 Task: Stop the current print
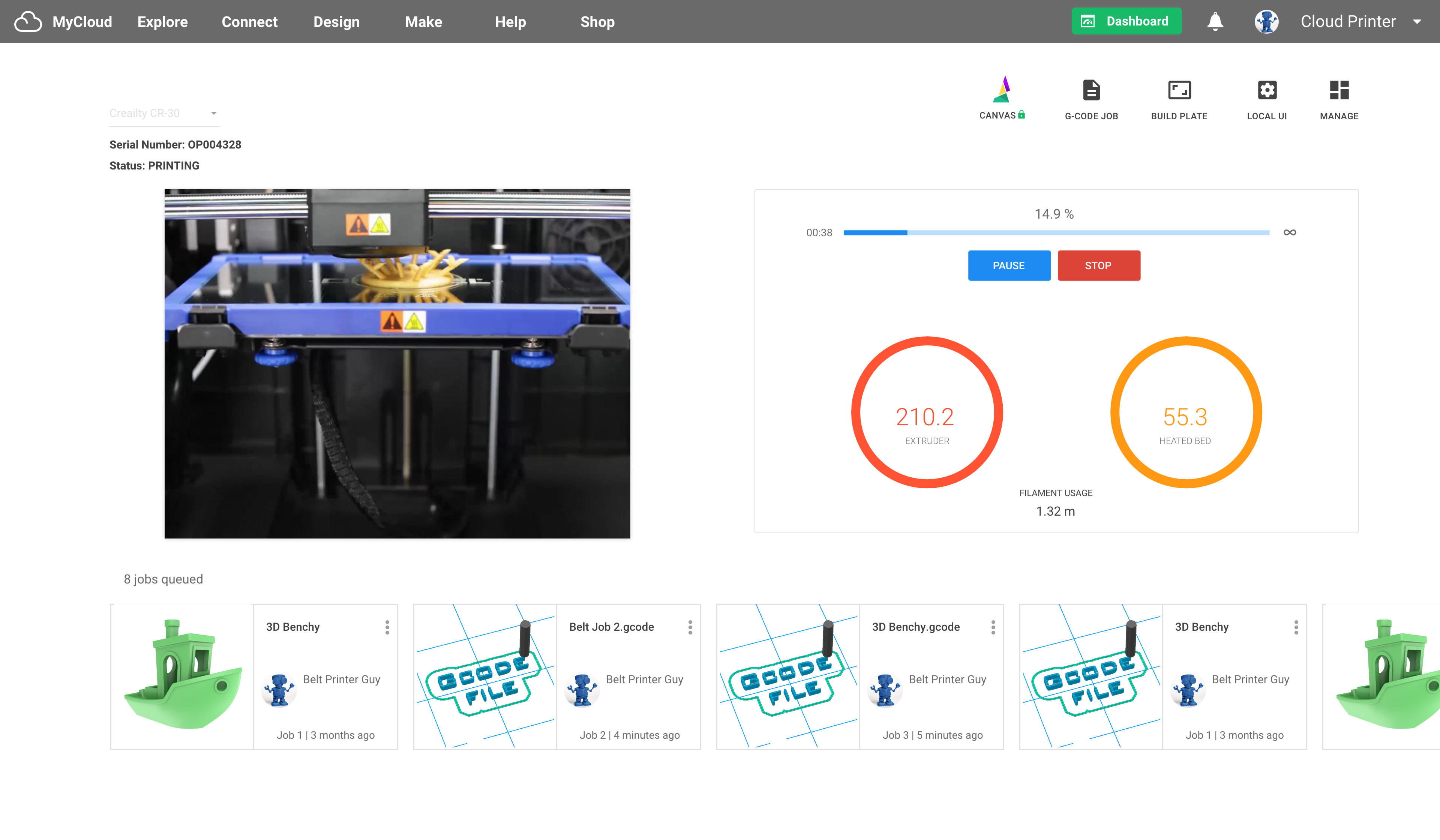pyautogui.click(x=1098, y=266)
